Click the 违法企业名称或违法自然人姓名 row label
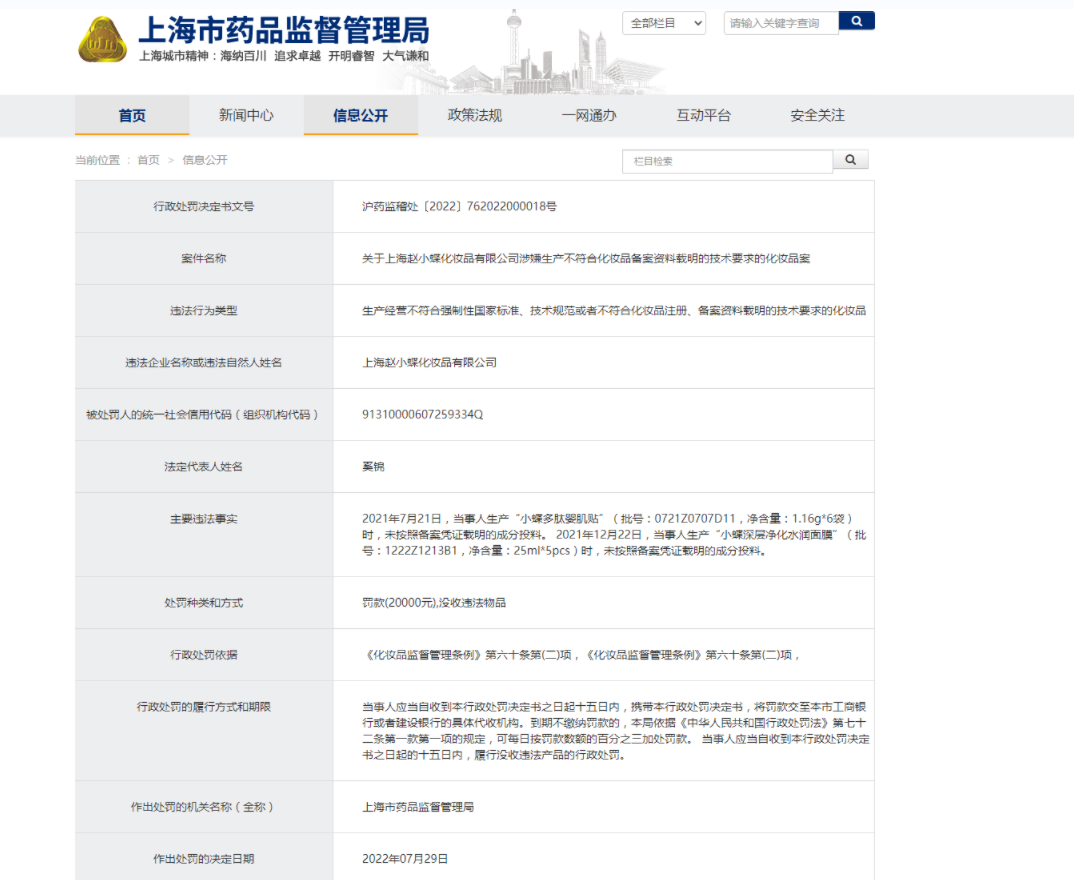Image resolution: width=1074 pixels, height=880 pixels. pyautogui.click(x=203, y=363)
